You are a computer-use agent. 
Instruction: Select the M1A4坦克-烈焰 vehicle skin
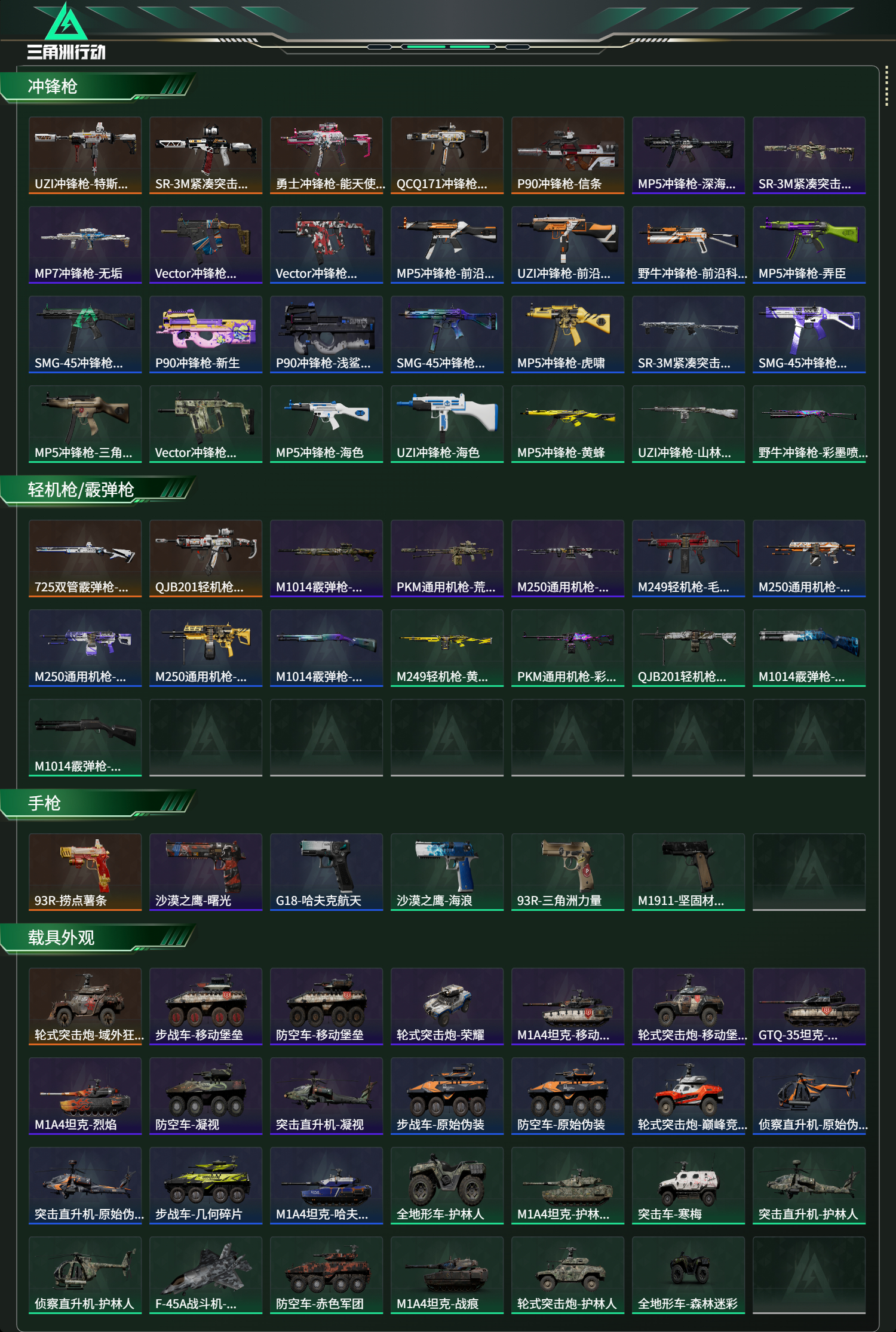85,1096
